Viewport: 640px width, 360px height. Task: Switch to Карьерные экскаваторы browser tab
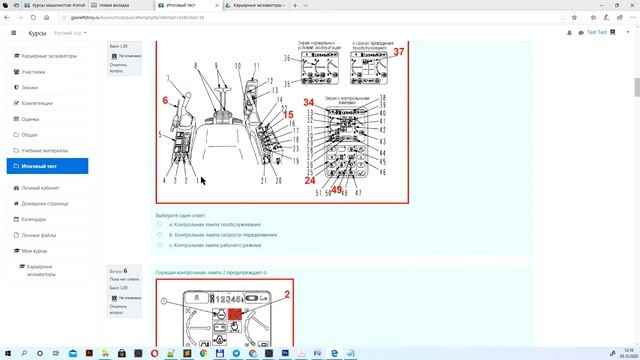coord(256,5)
